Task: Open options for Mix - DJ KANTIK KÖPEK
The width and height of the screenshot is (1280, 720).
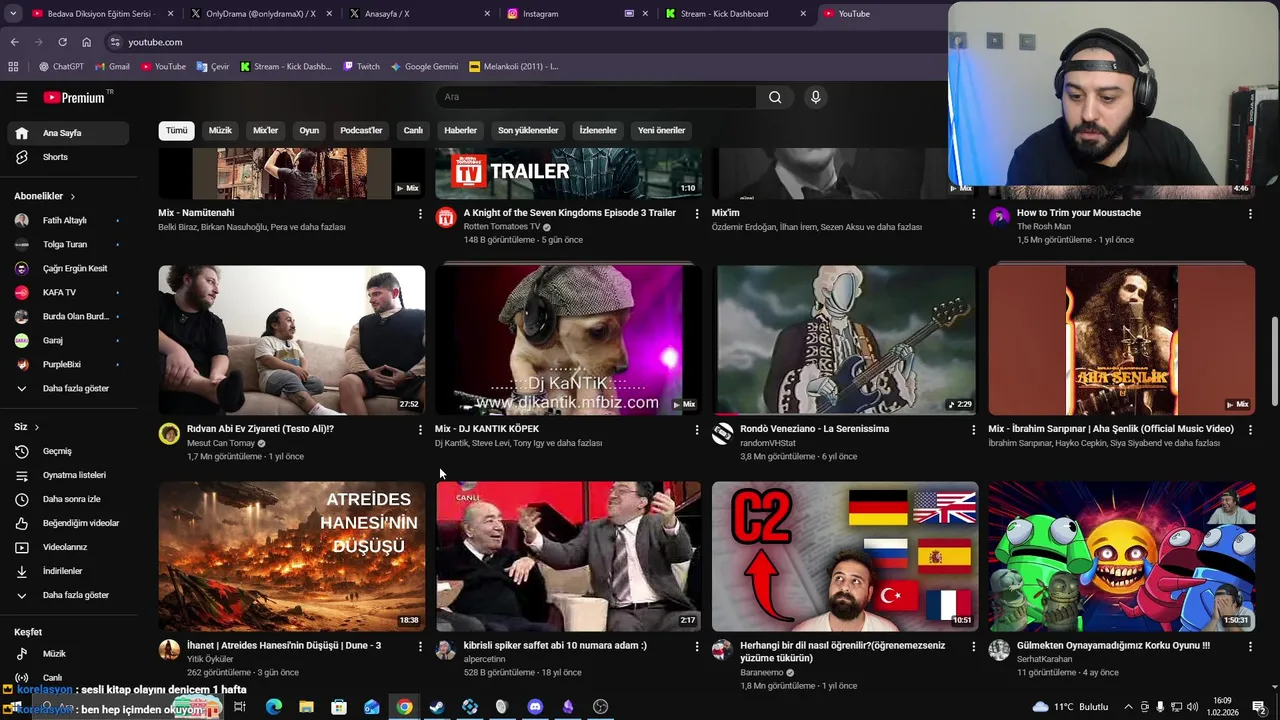Action: click(x=697, y=430)
